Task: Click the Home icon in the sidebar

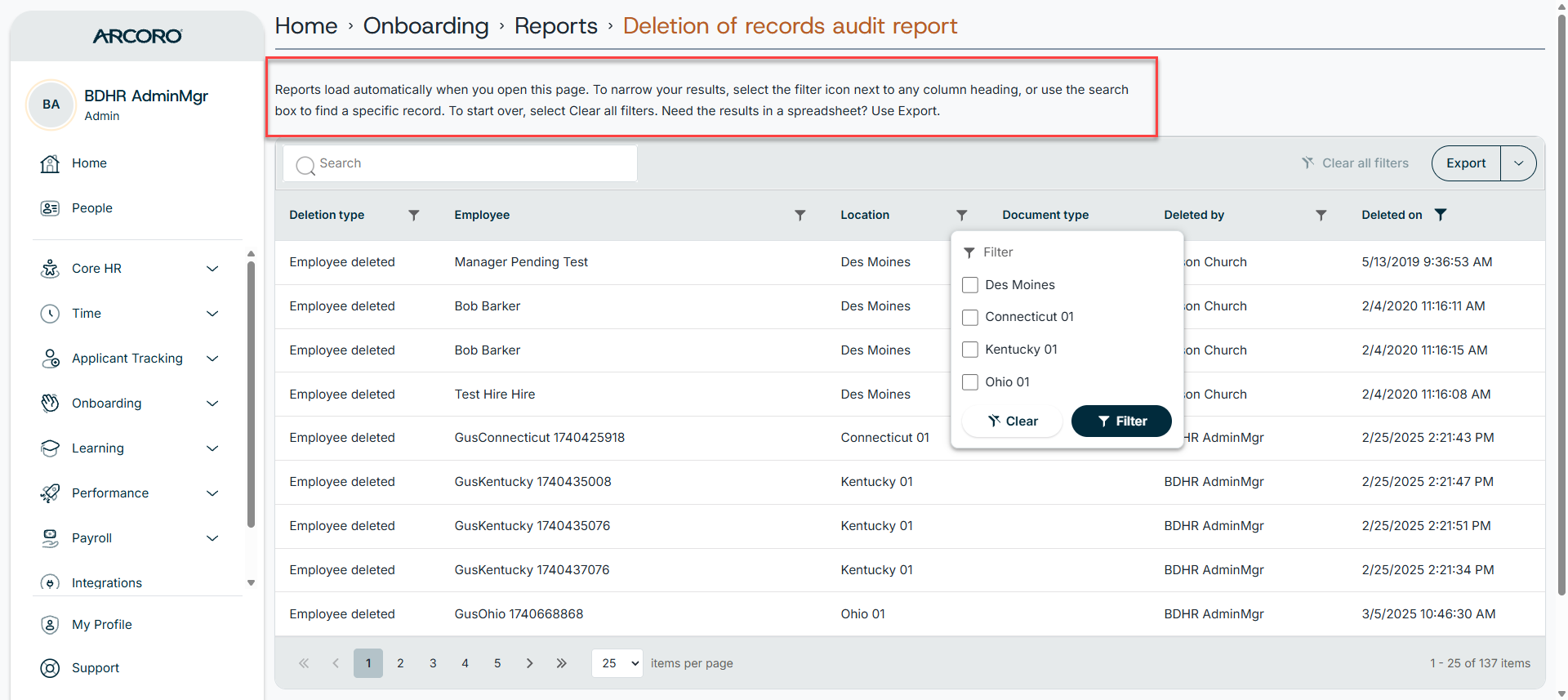Action: pos(50,163)
